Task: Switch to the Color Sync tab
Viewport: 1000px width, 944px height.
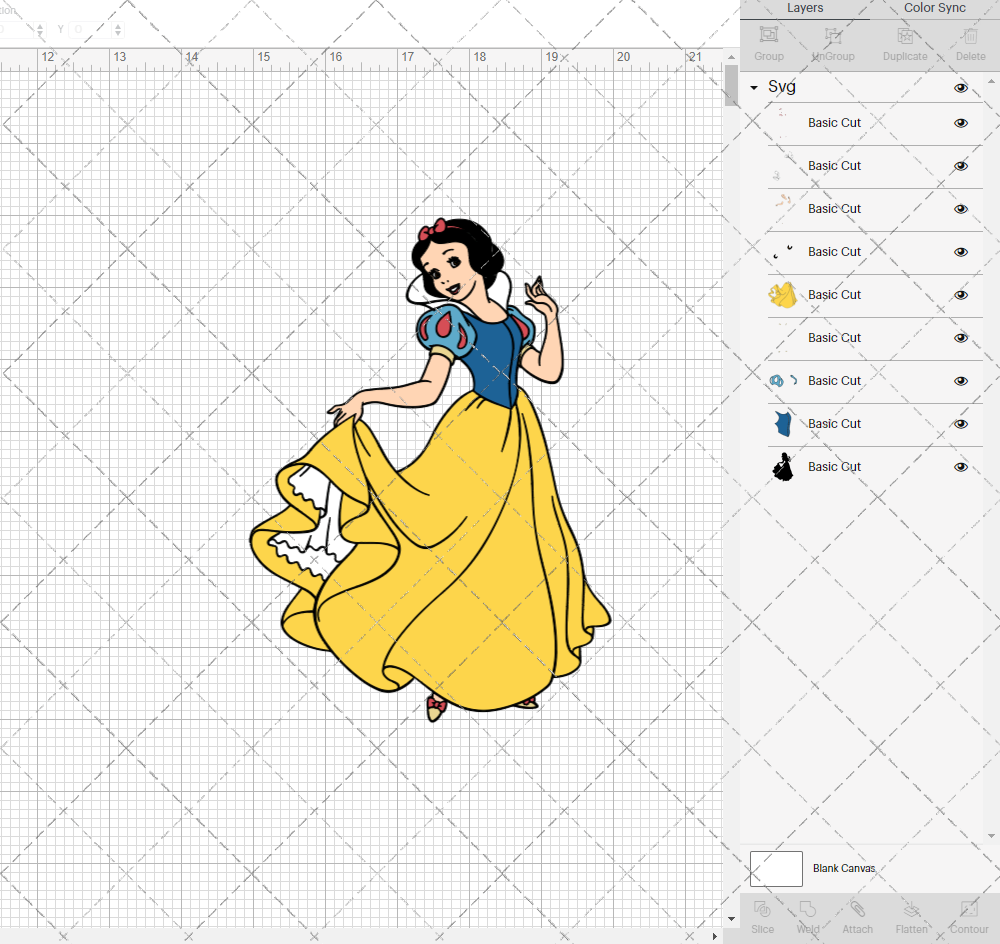Action: pyautogui.click(x=934, y=8)
